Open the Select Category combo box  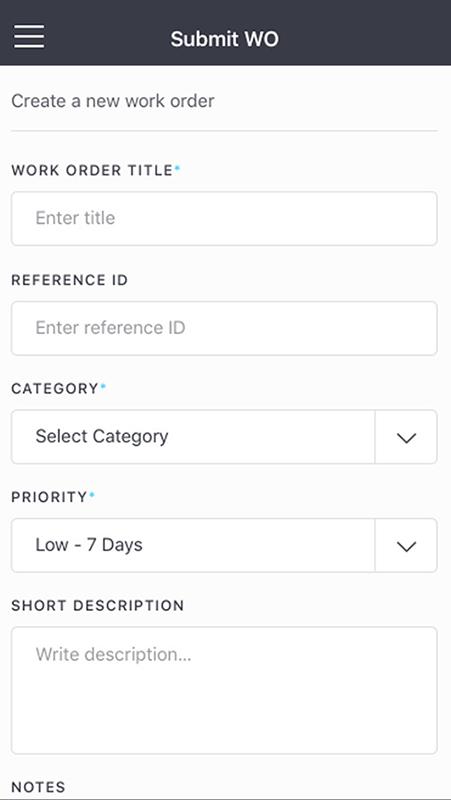(x=224, y=437)
